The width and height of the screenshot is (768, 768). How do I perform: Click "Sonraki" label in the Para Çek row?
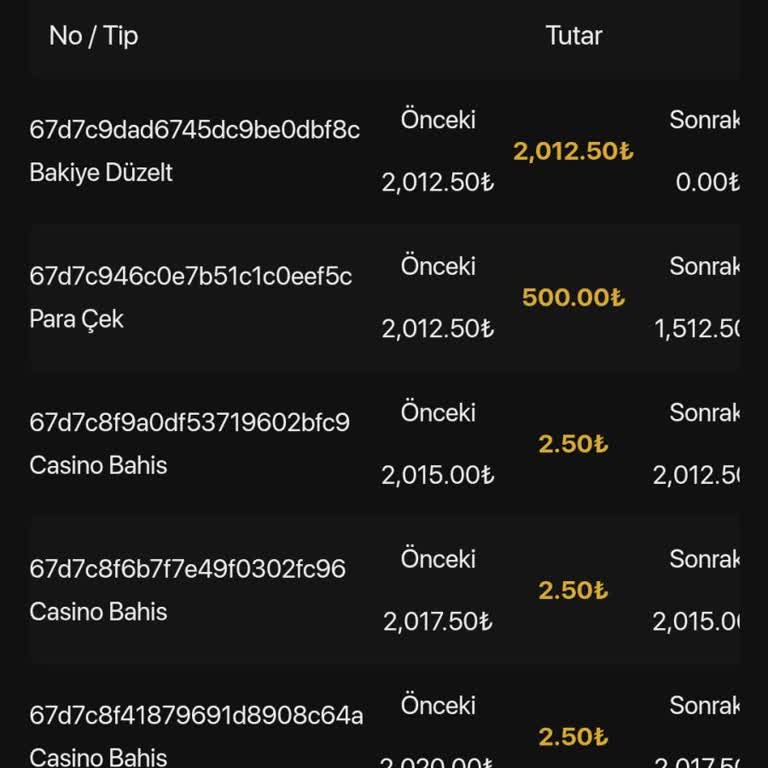(704, 266)
